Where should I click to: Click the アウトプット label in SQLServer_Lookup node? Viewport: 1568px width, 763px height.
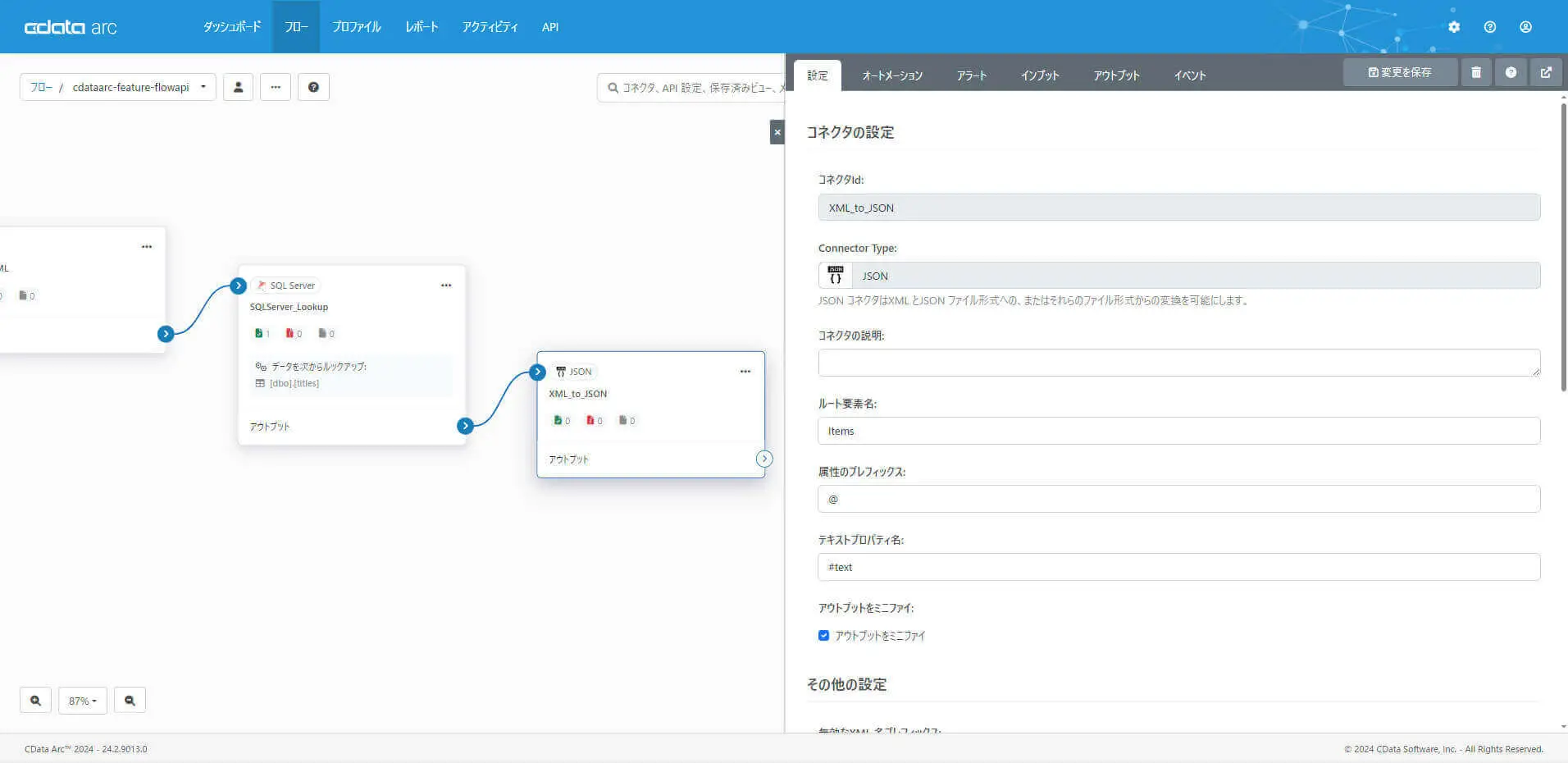pos(270,427)
